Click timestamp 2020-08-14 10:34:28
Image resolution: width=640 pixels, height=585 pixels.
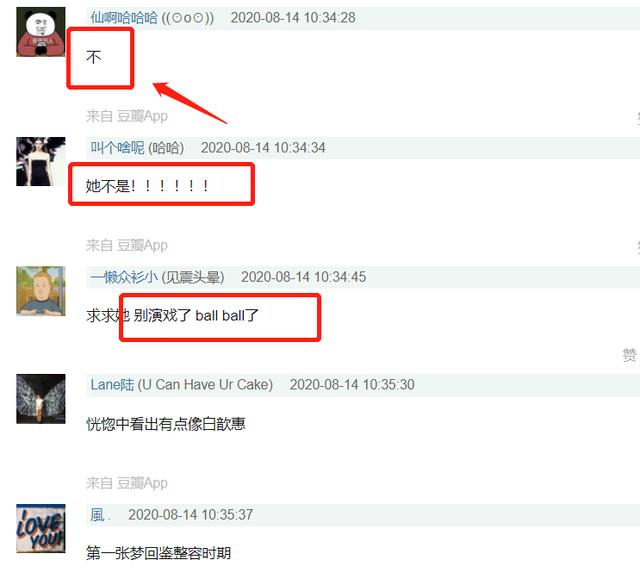click(293, 18)
